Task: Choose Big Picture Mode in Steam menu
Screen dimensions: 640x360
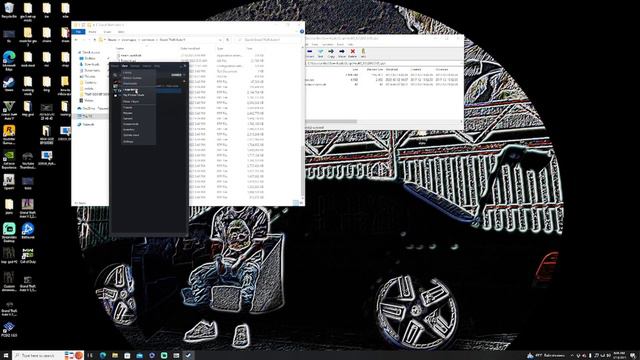Action: click(x=133, y=95)
